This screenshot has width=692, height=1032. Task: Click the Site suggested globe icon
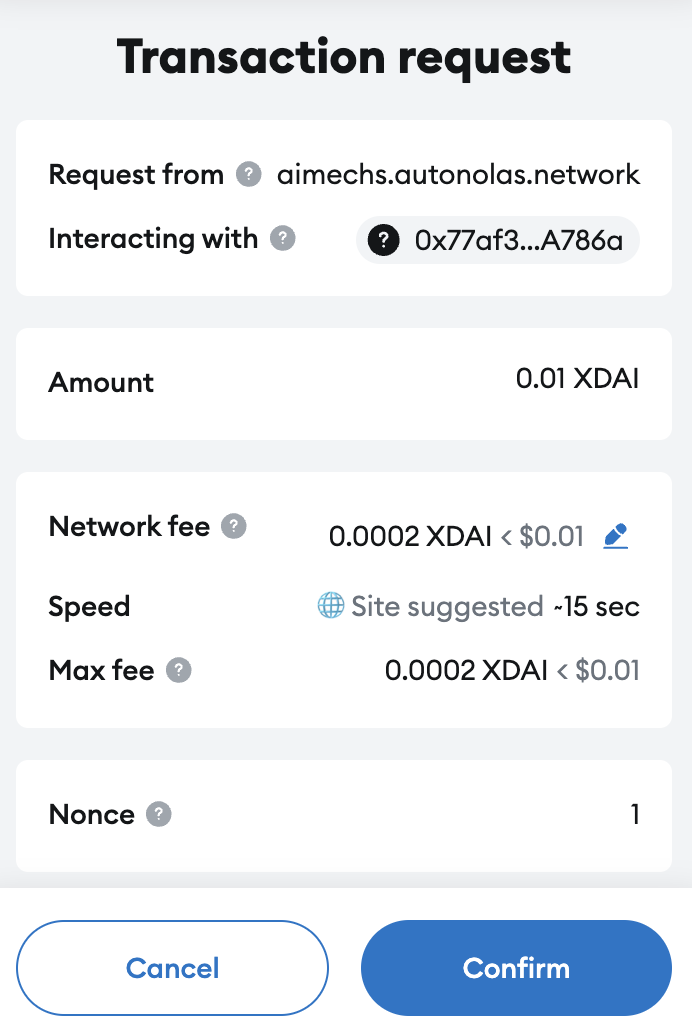coord(331,606)
